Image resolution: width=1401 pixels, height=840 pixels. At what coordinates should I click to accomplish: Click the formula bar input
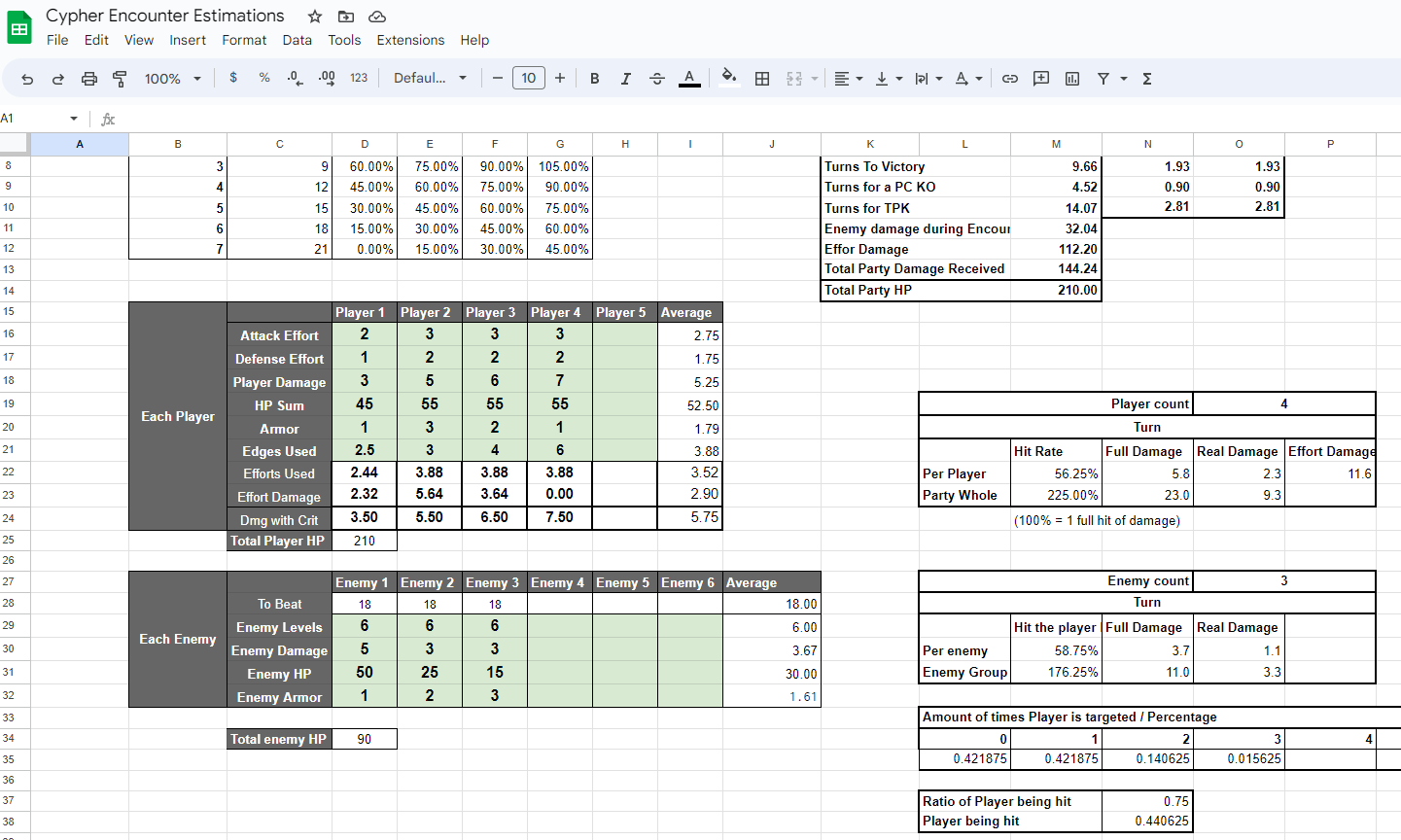pyautogui.click(x=758, y=119)
